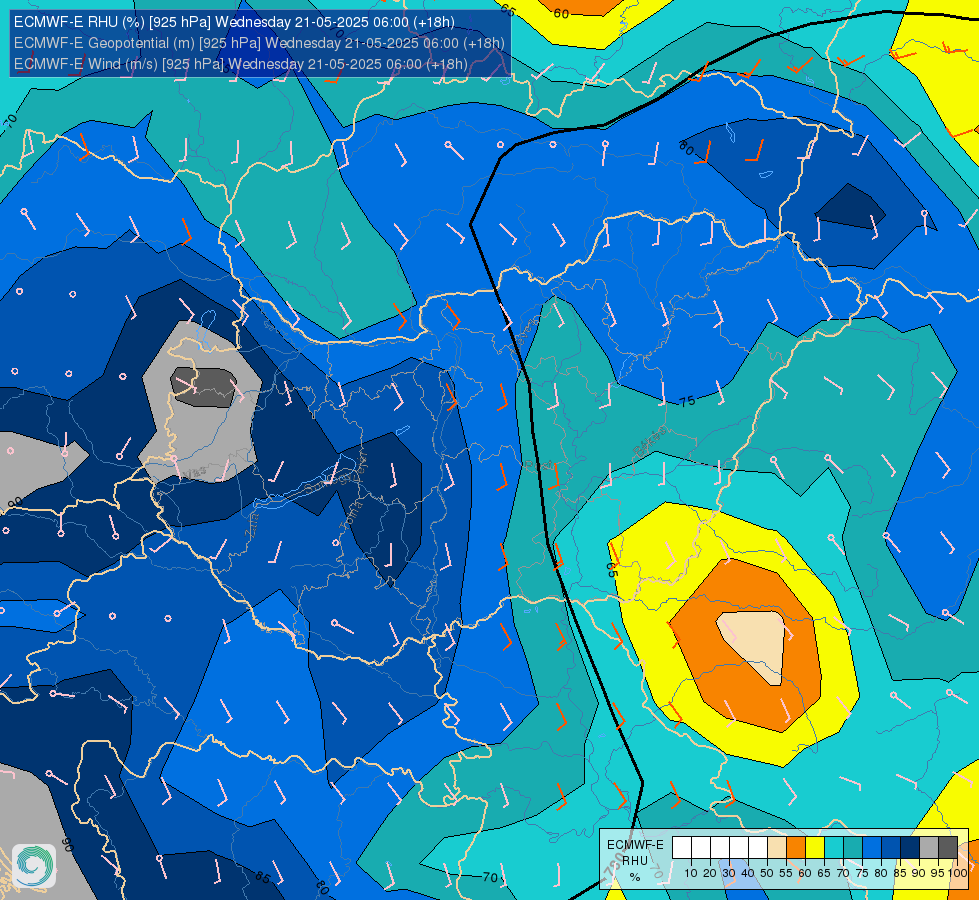Select the ECMWF-E Wind (m/s) title line
Image resolution: width=979 pixels, height=900 pixels.
[240, 64]
